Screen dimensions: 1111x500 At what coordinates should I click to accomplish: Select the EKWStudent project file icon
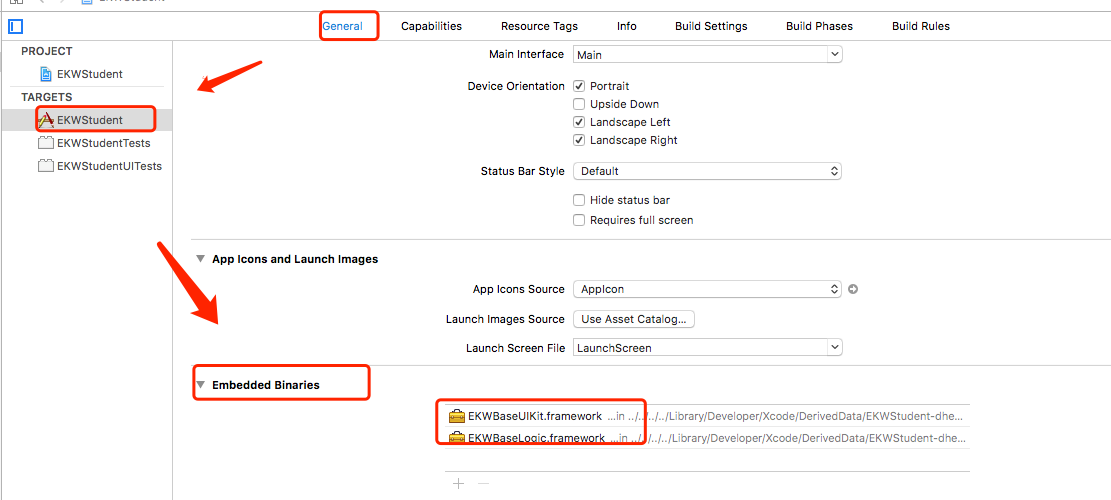tap(46, 74)
